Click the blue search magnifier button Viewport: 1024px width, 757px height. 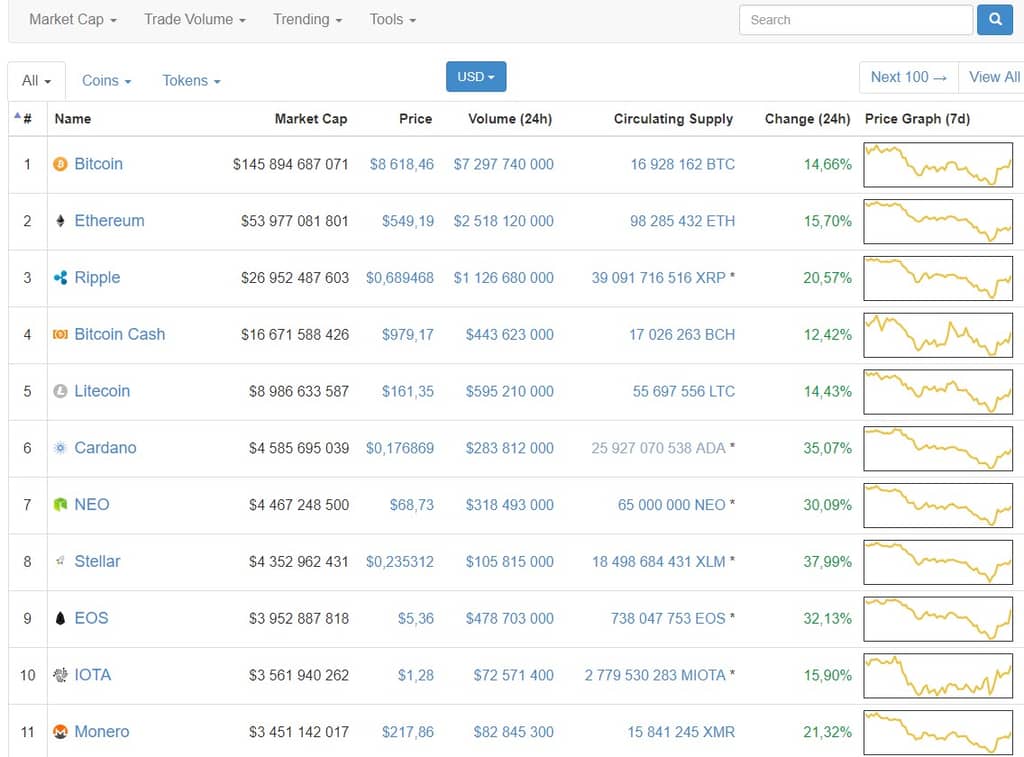coord(995,20)
